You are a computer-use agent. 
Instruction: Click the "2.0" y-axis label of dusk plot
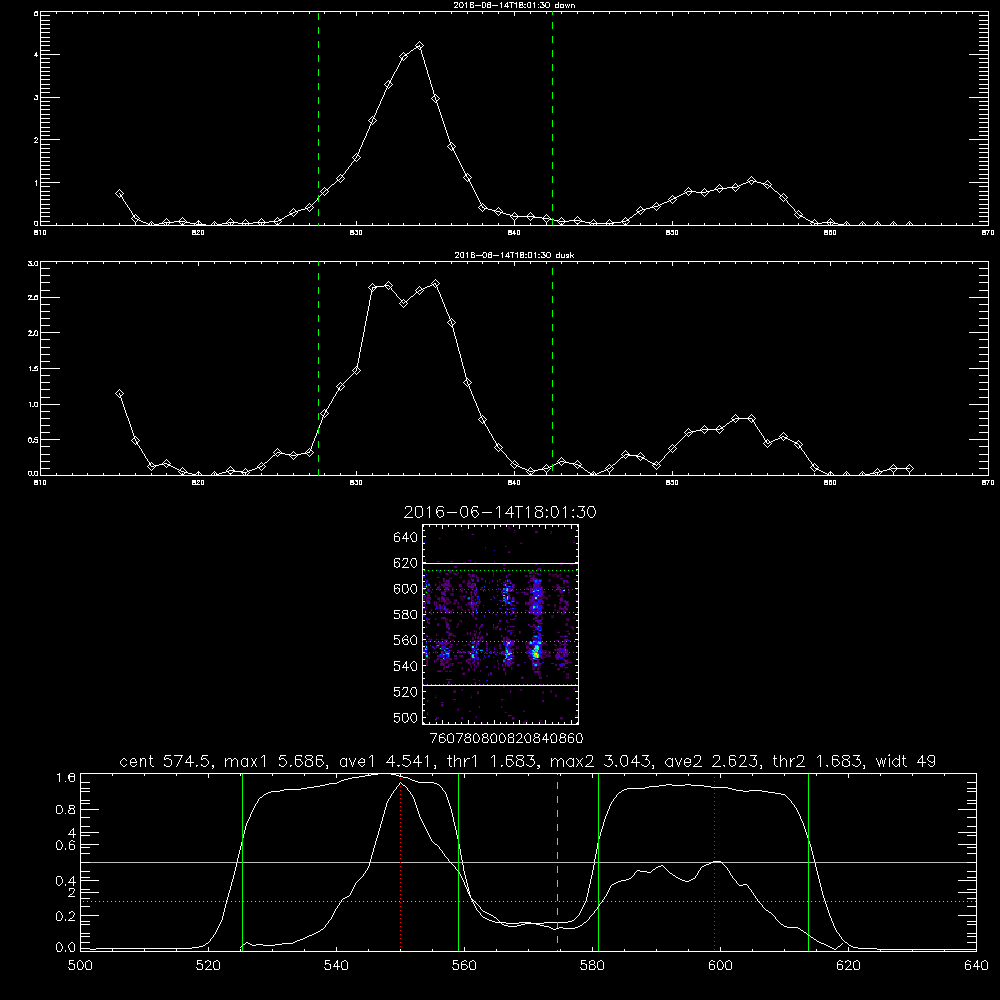tap(33, 333)
